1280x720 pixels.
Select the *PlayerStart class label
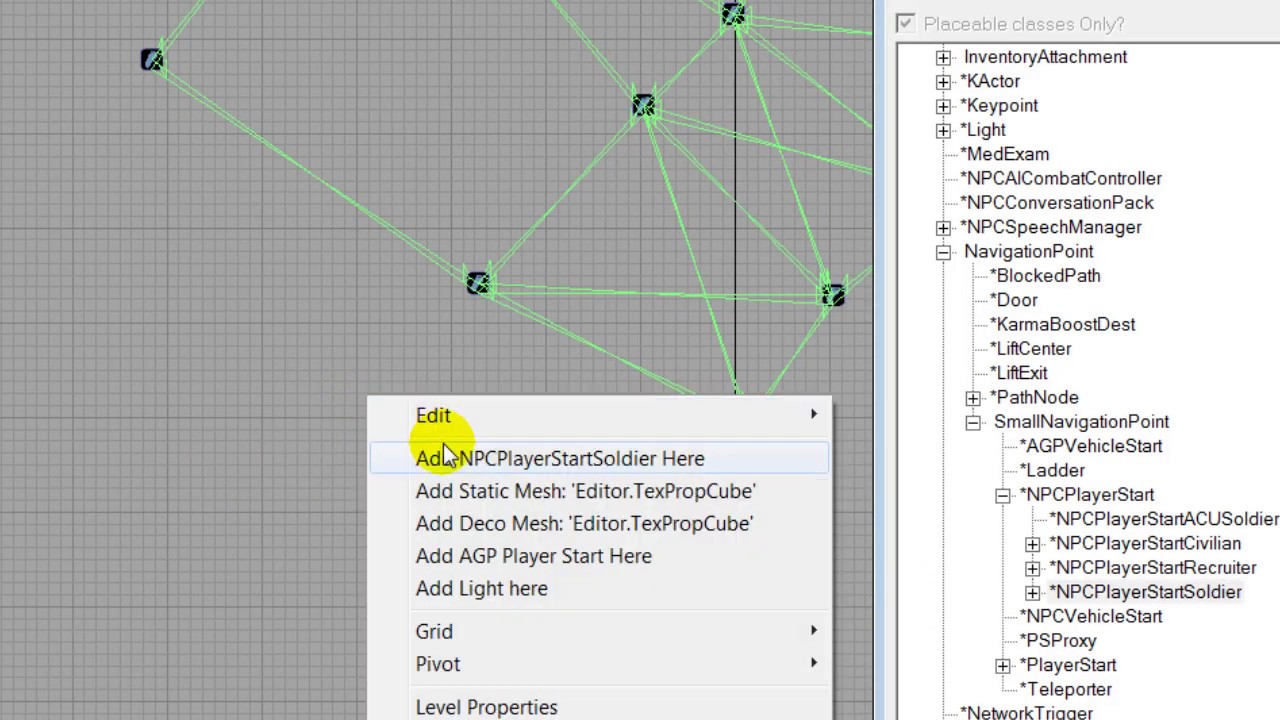(1067, 665)
